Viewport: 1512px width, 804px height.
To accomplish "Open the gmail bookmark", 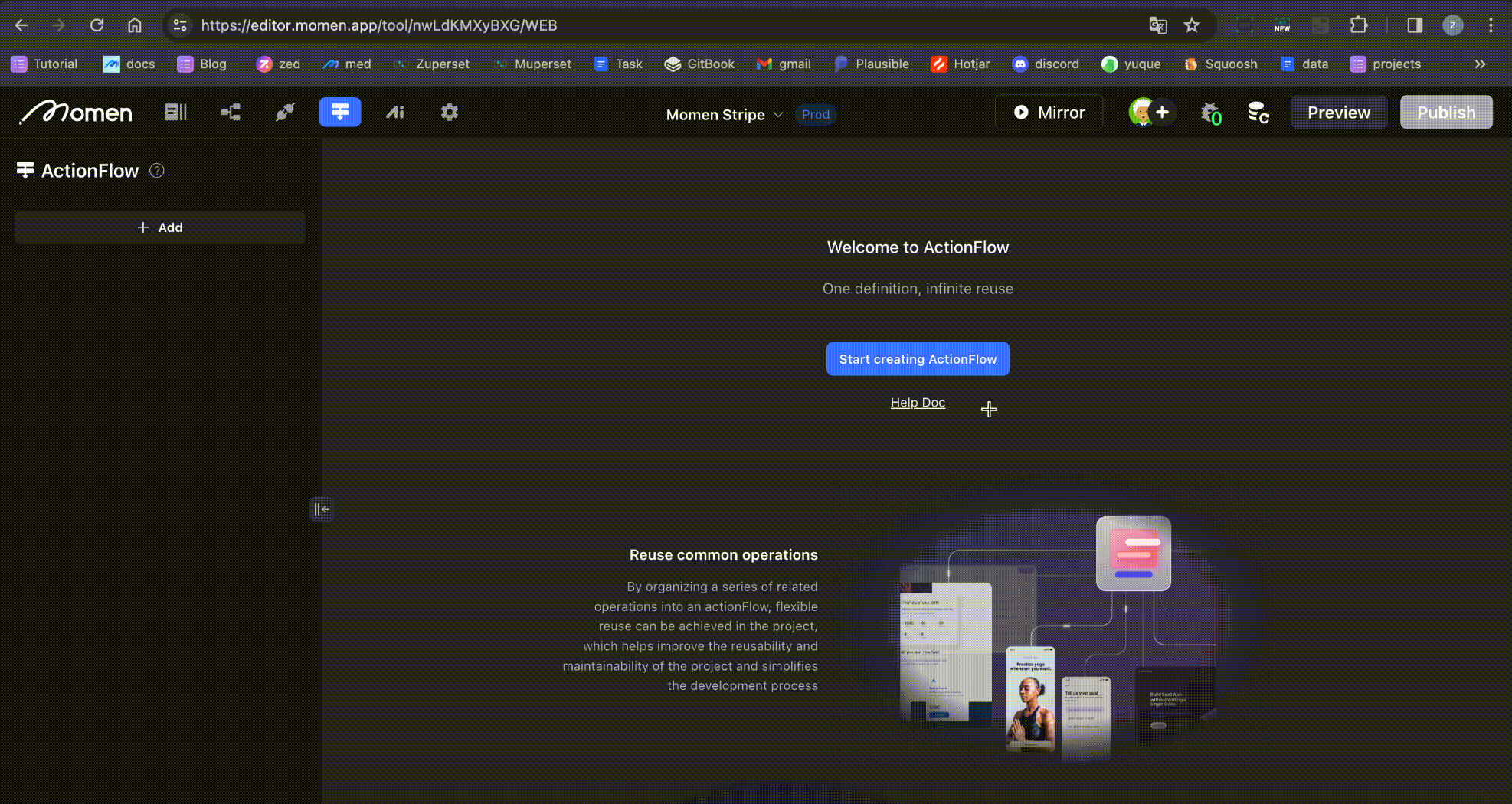I will click(x=784, y=64).
